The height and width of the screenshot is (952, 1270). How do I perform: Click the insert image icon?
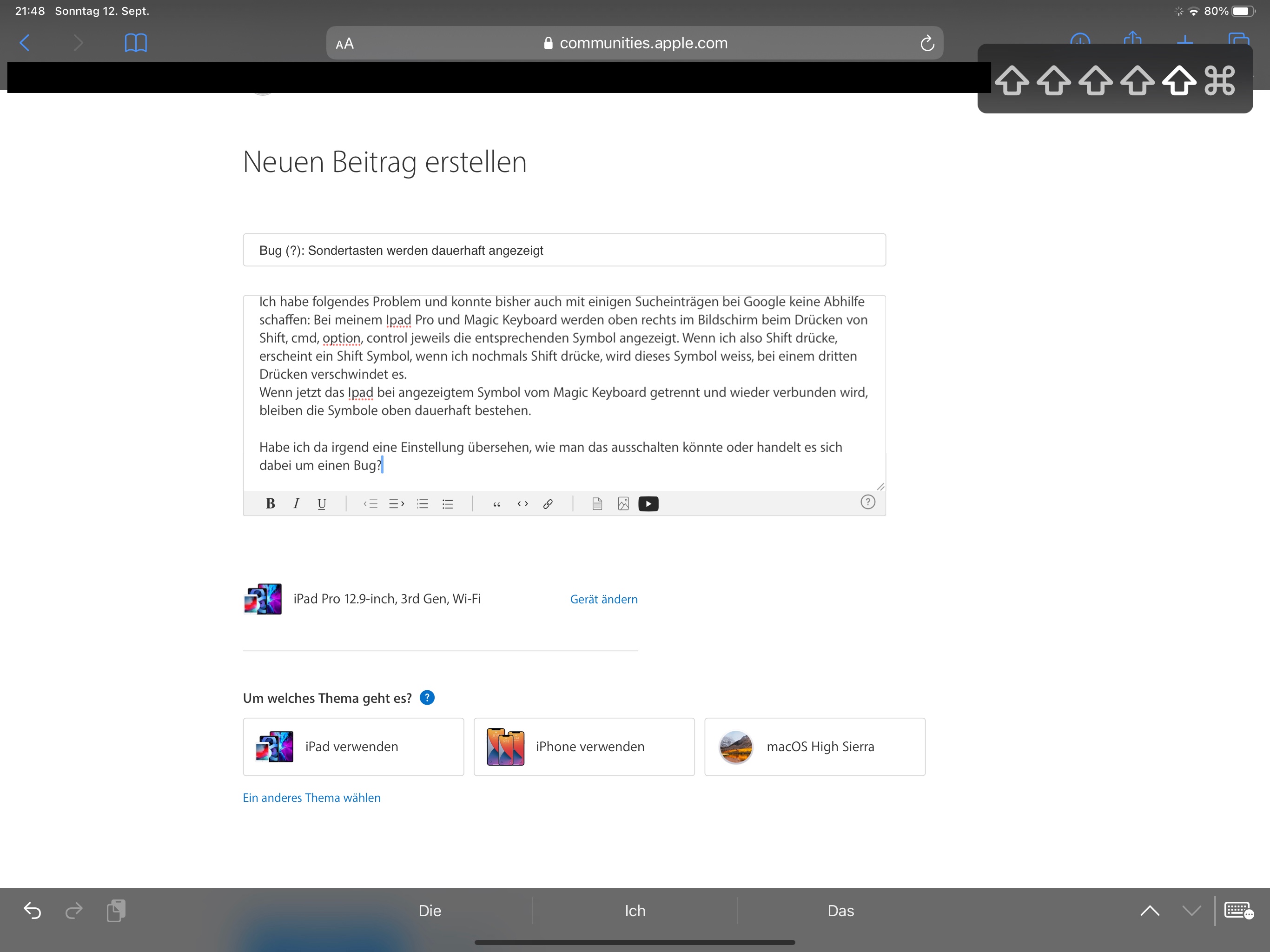click(623, 503)
